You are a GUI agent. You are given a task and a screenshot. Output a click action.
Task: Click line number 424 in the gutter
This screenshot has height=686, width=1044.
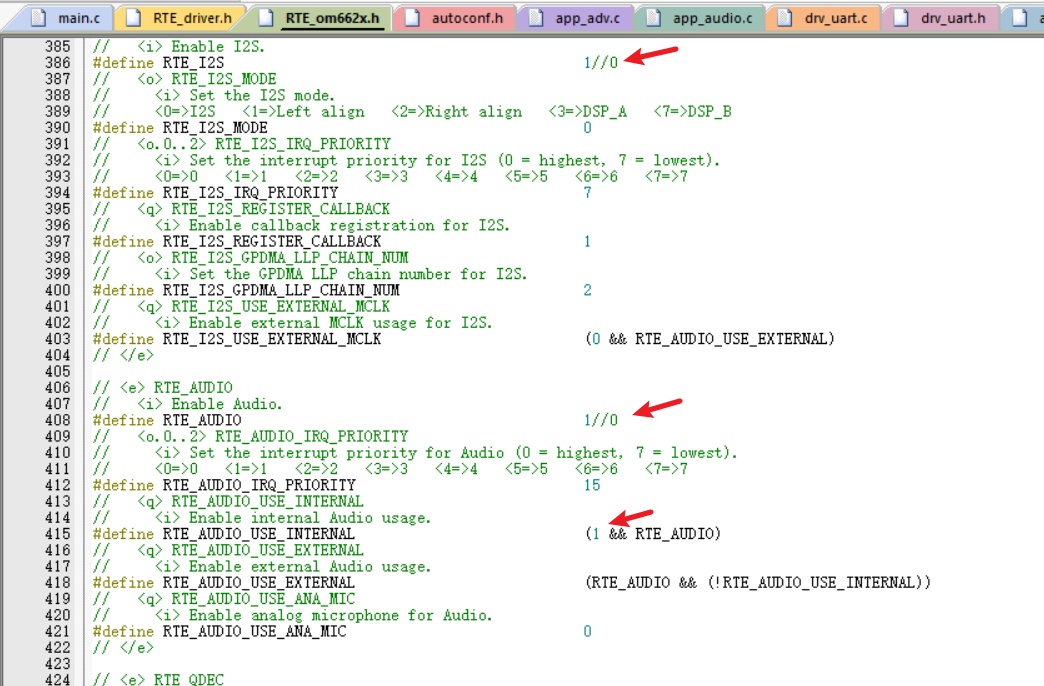point(58,680)
